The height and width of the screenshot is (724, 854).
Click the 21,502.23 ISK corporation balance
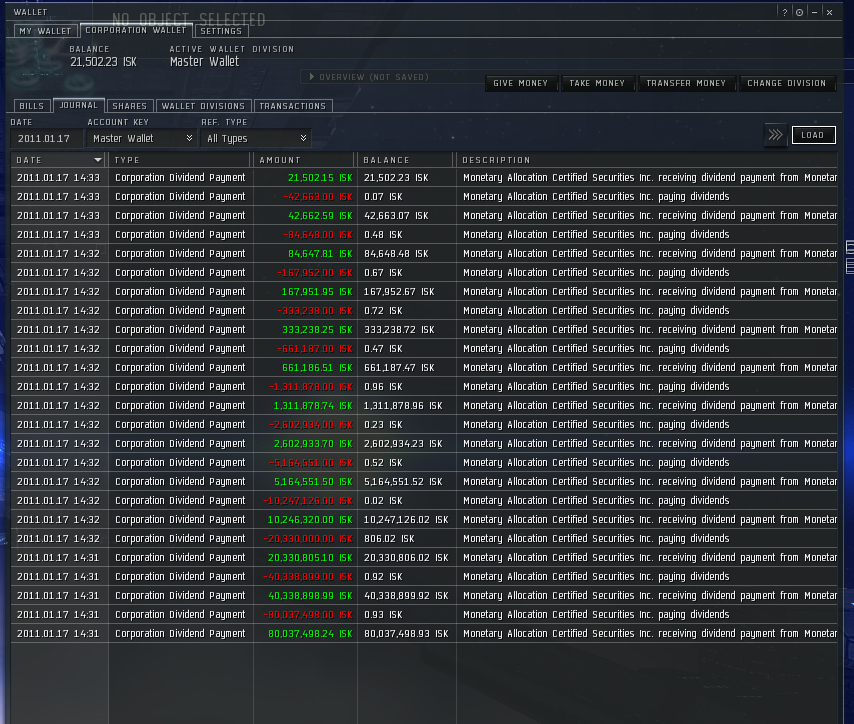pos(103,62)
